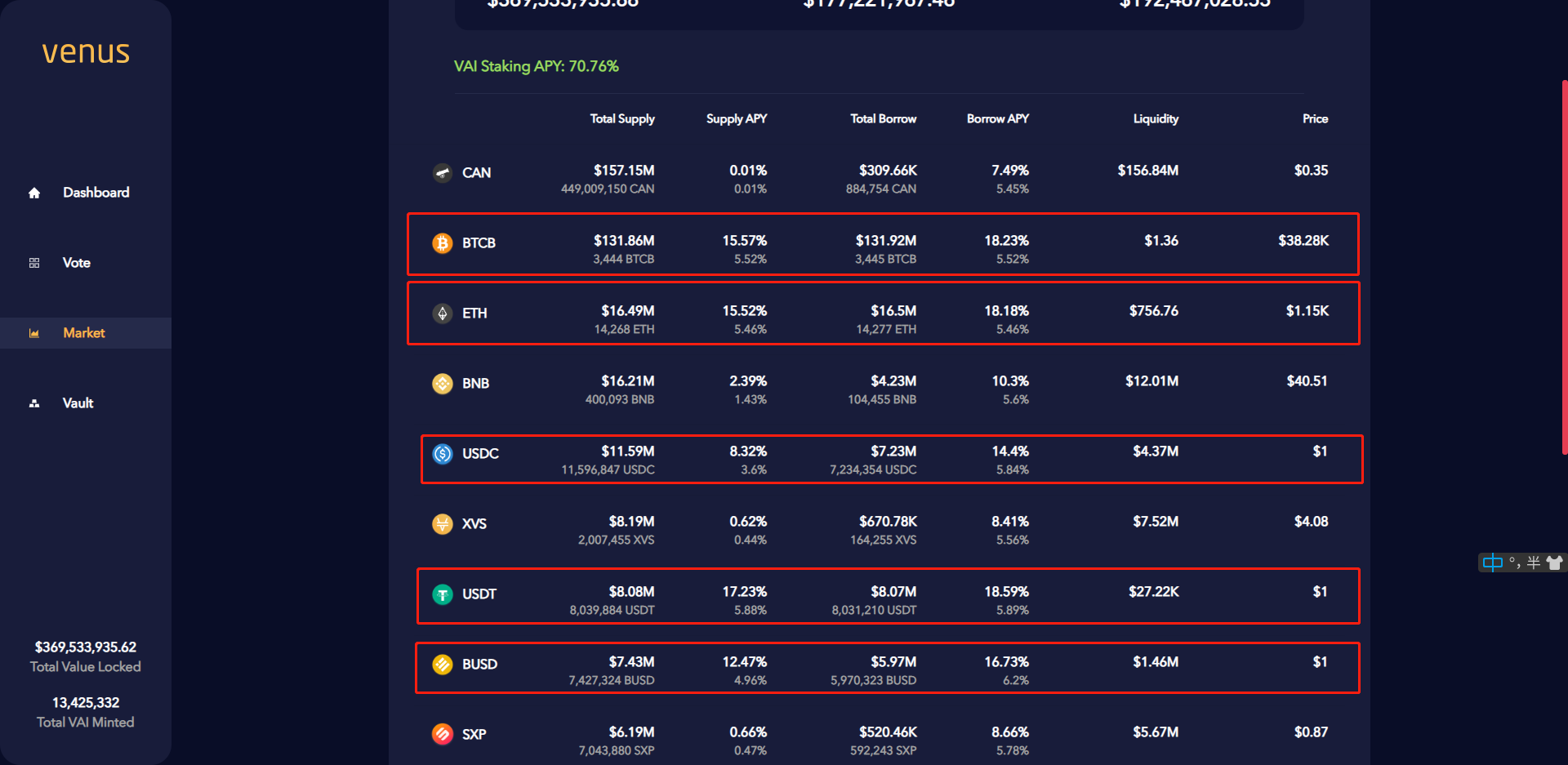Click the USDT Tether icon
The height and width of the screenshot is (765, 1568).
443,594
